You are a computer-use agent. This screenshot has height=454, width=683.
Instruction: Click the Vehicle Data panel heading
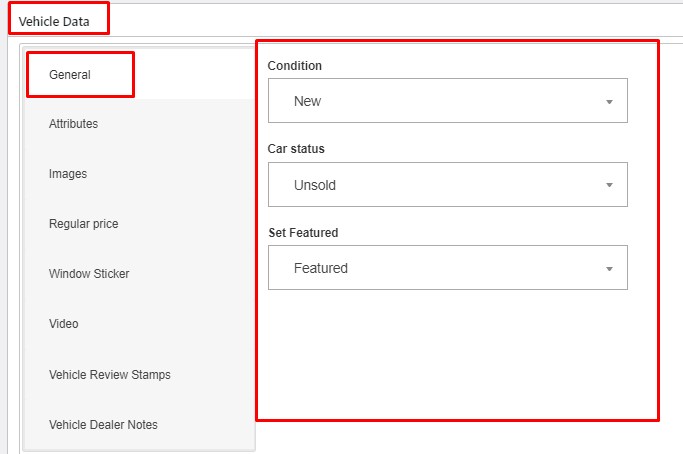pyautogui.click(x=60, y=20)
